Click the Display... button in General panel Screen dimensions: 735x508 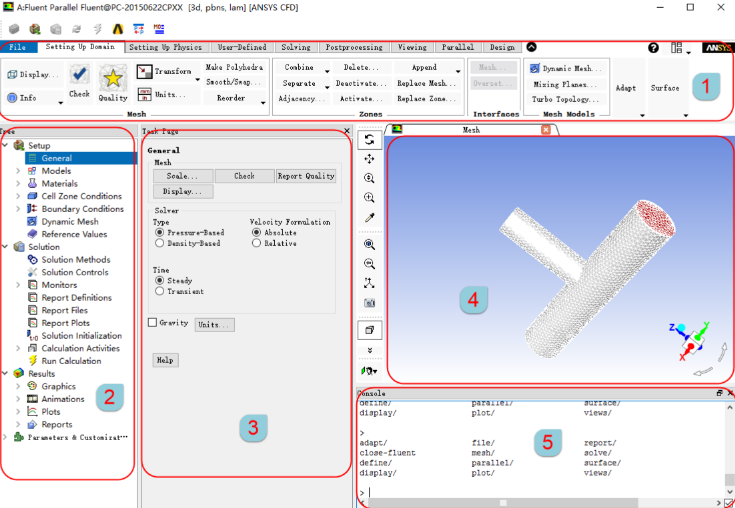(x=183, y=192)
